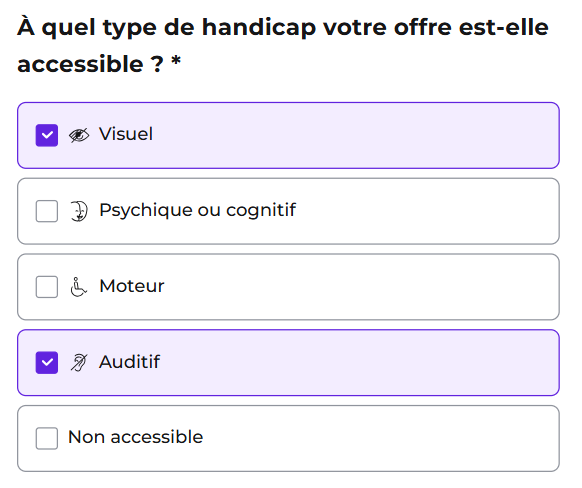Click blank area of the Auditif option card
Viewport: 582px width, 488px height.
point(356,363)
